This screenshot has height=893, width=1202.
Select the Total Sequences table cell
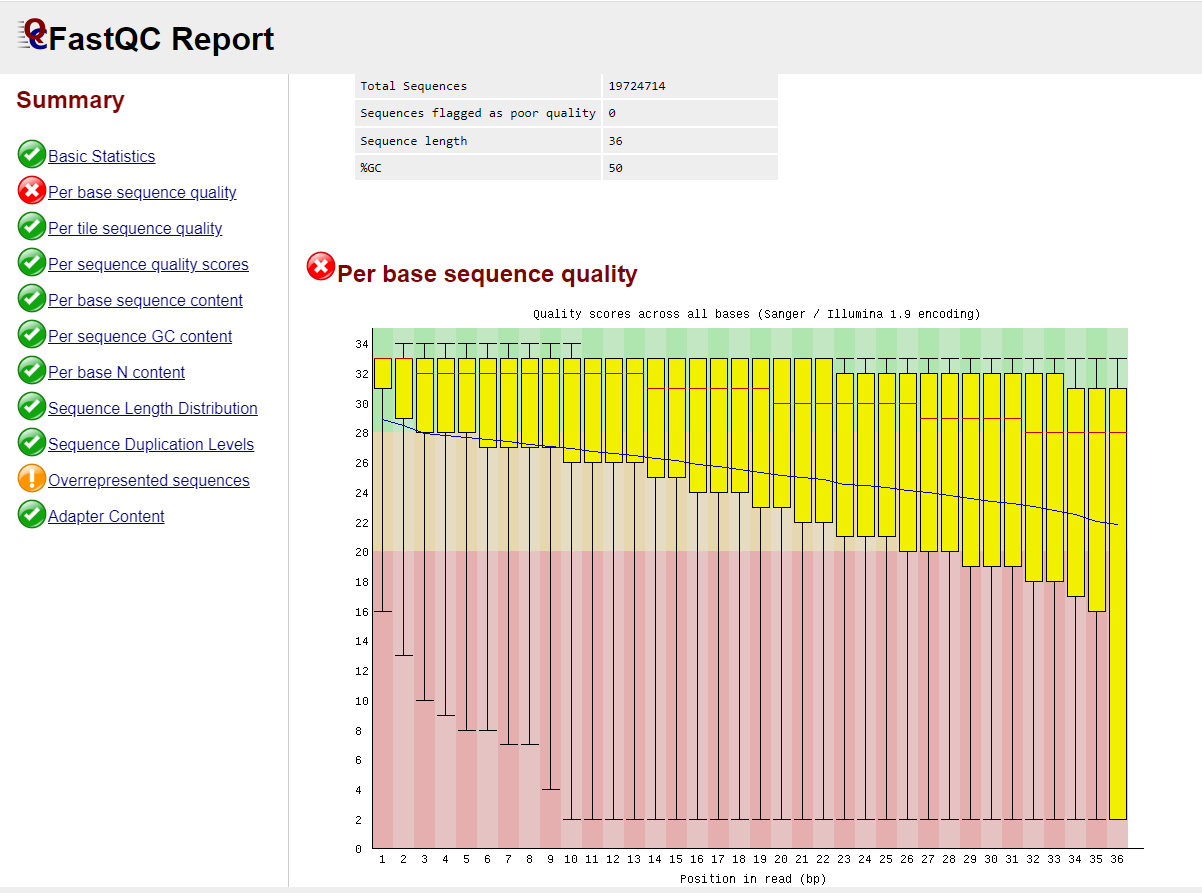point(478,86)
